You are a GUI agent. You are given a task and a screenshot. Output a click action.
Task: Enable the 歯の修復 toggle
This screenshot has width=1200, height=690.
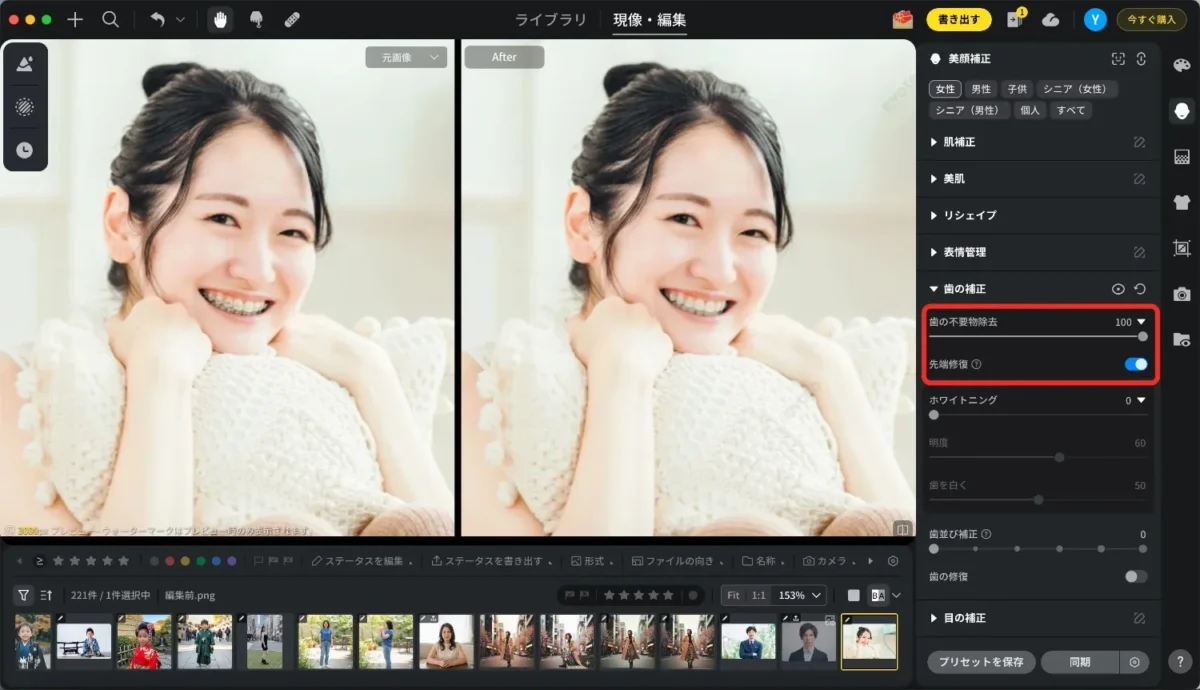coord(1136,577)
